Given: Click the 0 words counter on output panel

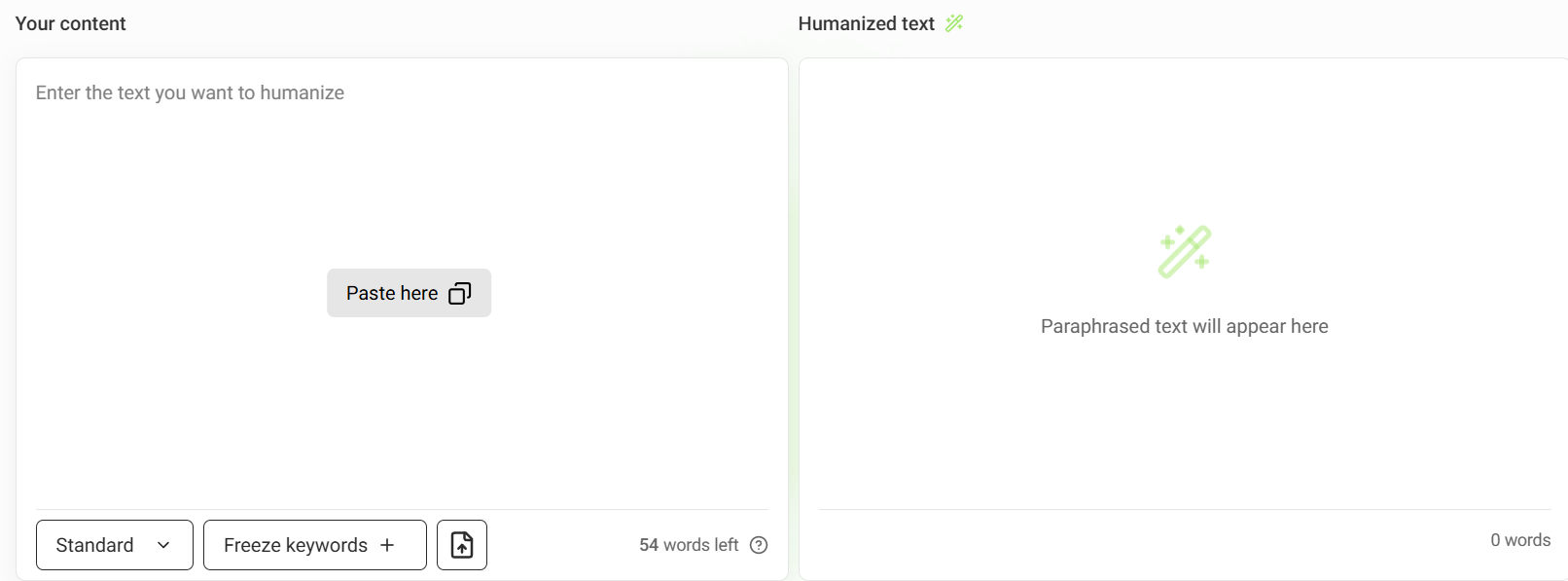Looking at the screenshot, I should point(1519,540).
